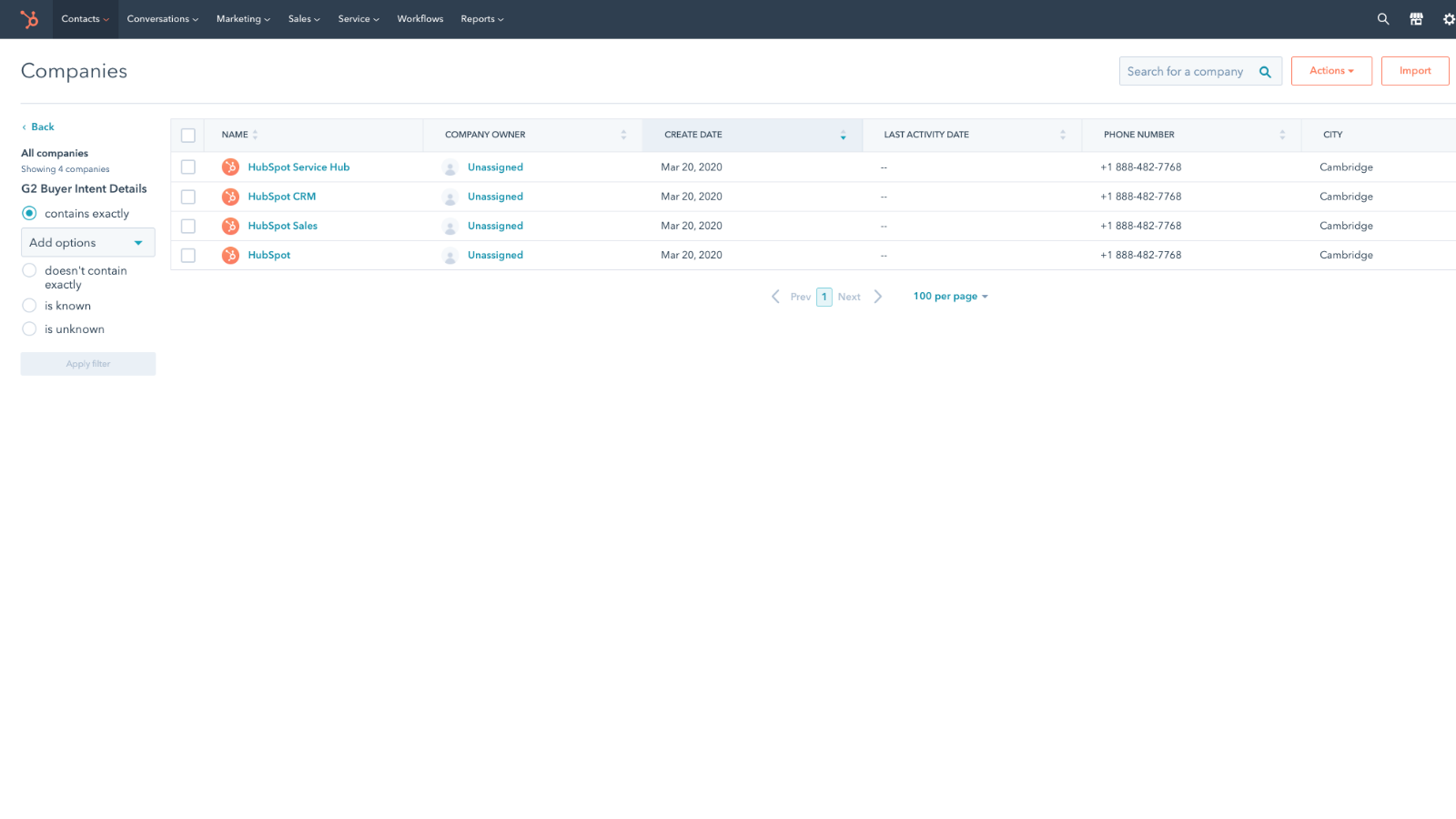This screenshot has width=1456, height=819.
Task: Click owner avatar in HubSpot Service Hub row
Action: tap(450, 167)
